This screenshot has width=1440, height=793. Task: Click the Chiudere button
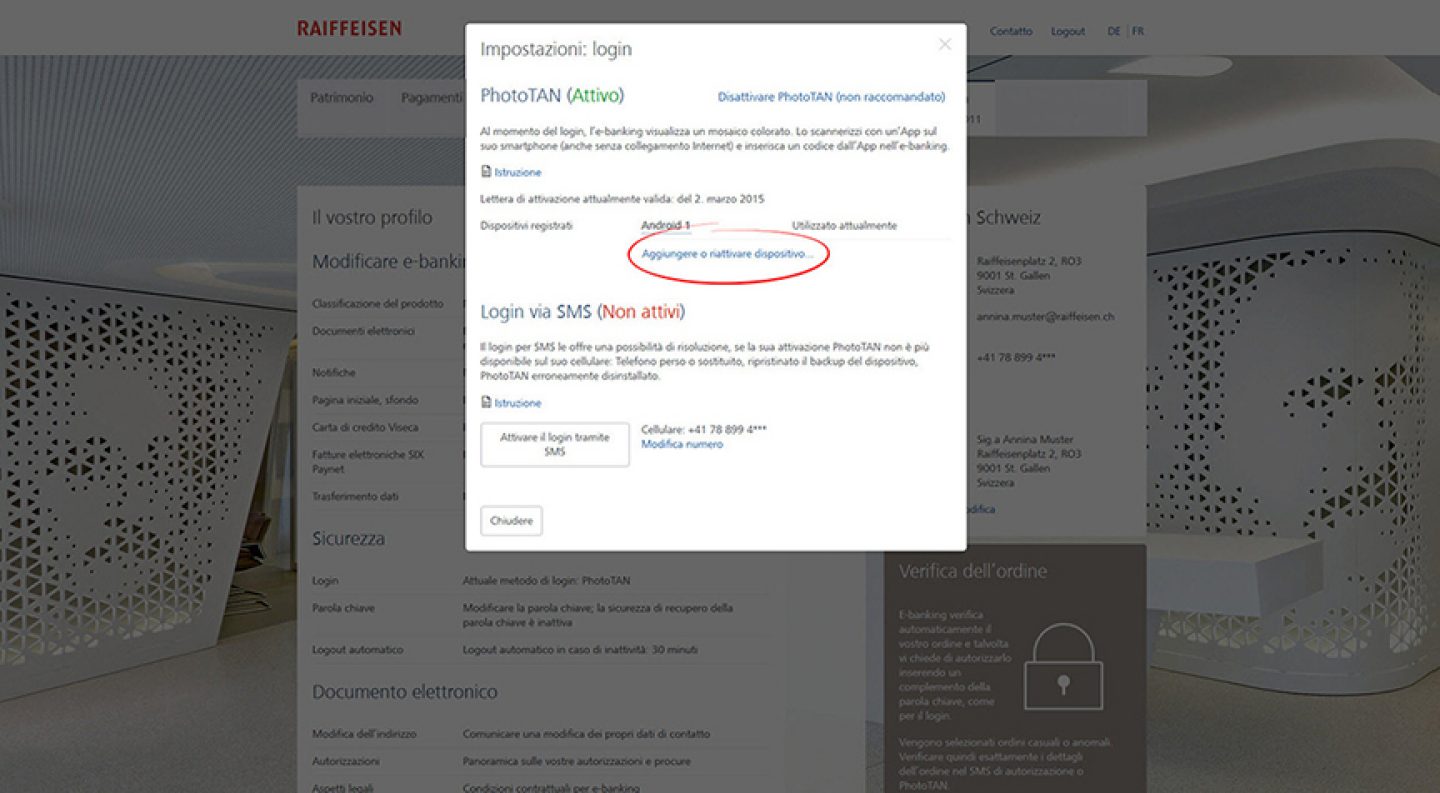point(511,520)
